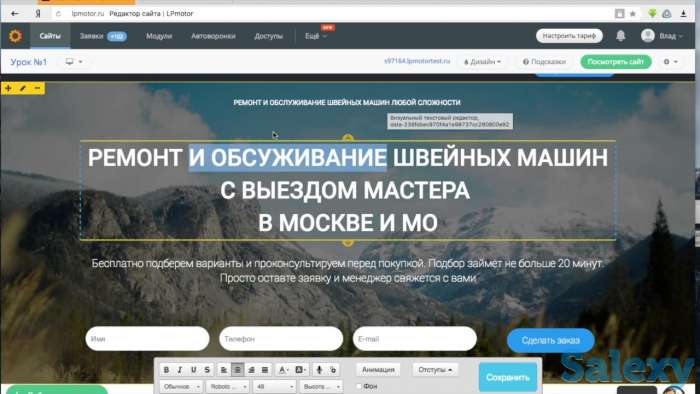
Task: Align text to the right
Action: pyautogui.click(x=251, y=369)
